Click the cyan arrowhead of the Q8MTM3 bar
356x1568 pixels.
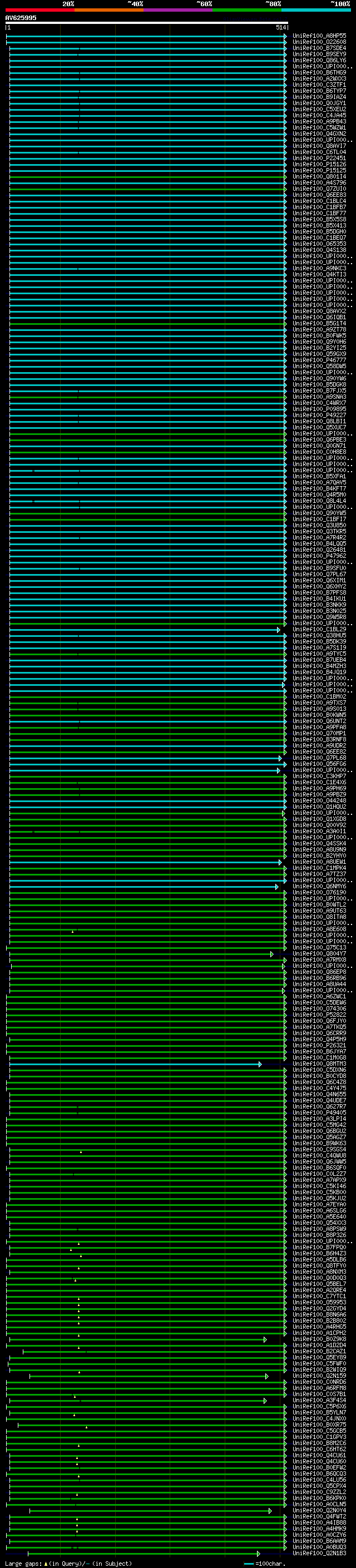(260, 1064)
